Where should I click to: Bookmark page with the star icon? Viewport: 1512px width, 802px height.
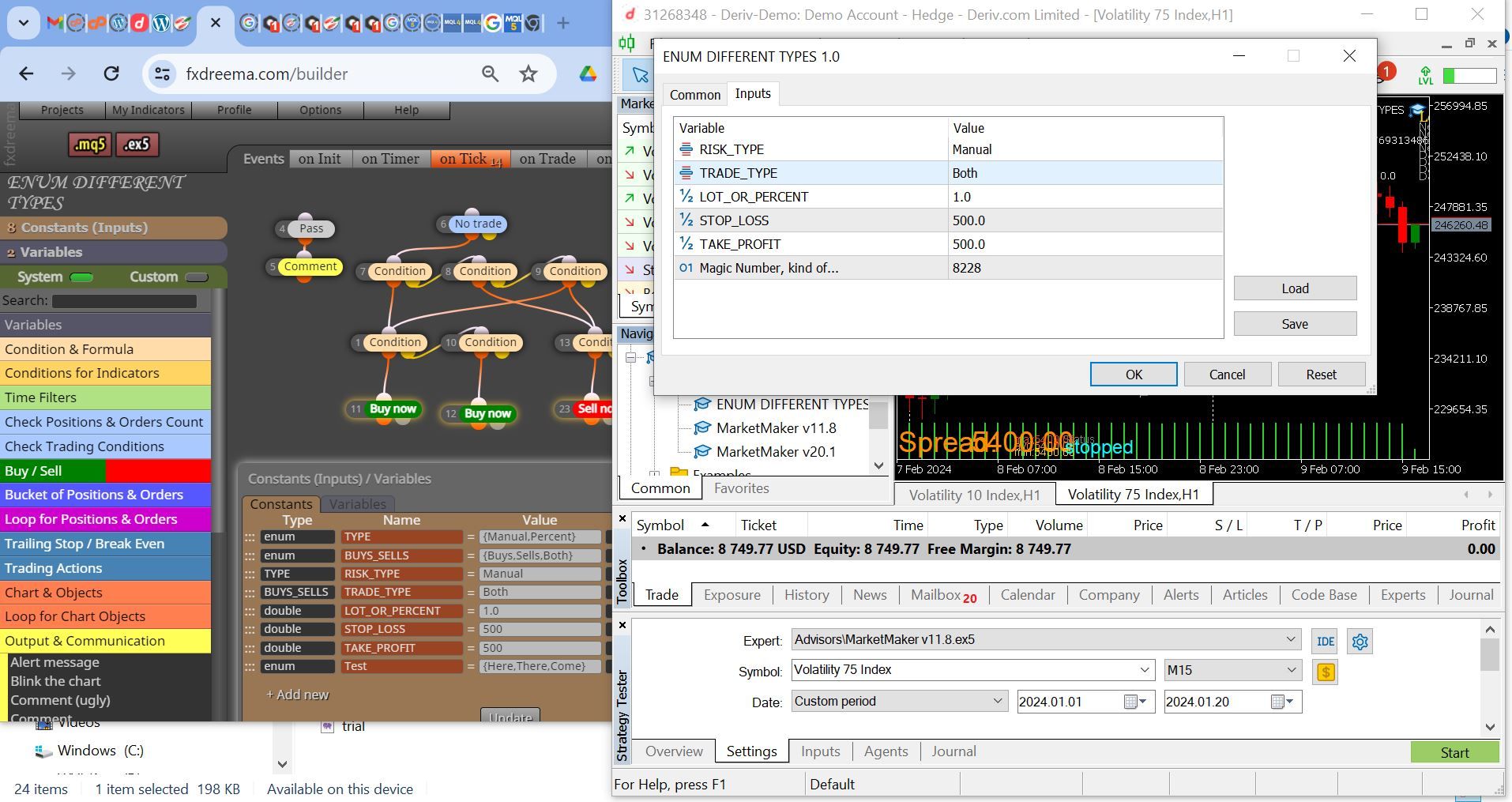pyautogui.click(x=528, y=74)
